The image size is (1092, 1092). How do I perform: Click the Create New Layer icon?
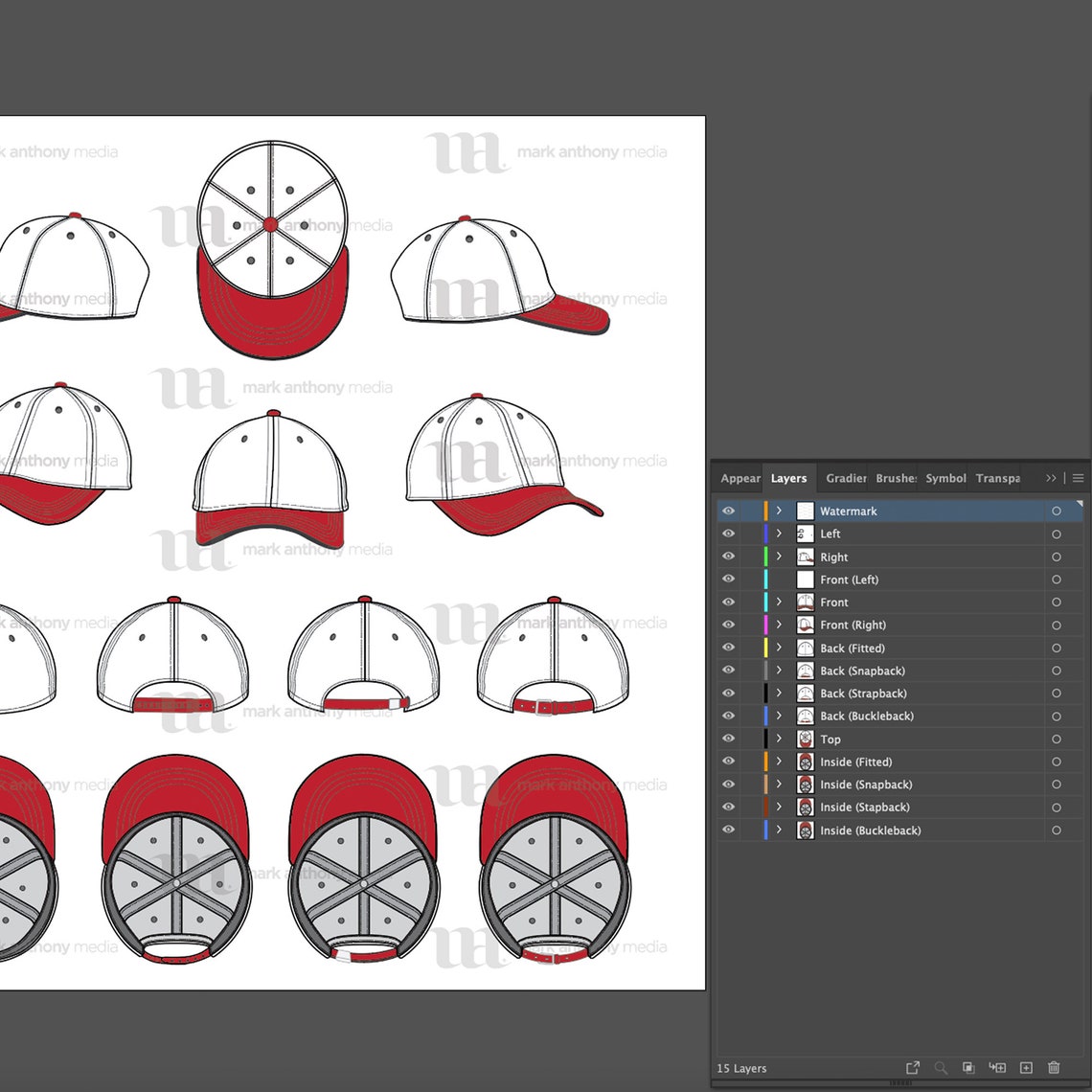tap(1026, 1067)
